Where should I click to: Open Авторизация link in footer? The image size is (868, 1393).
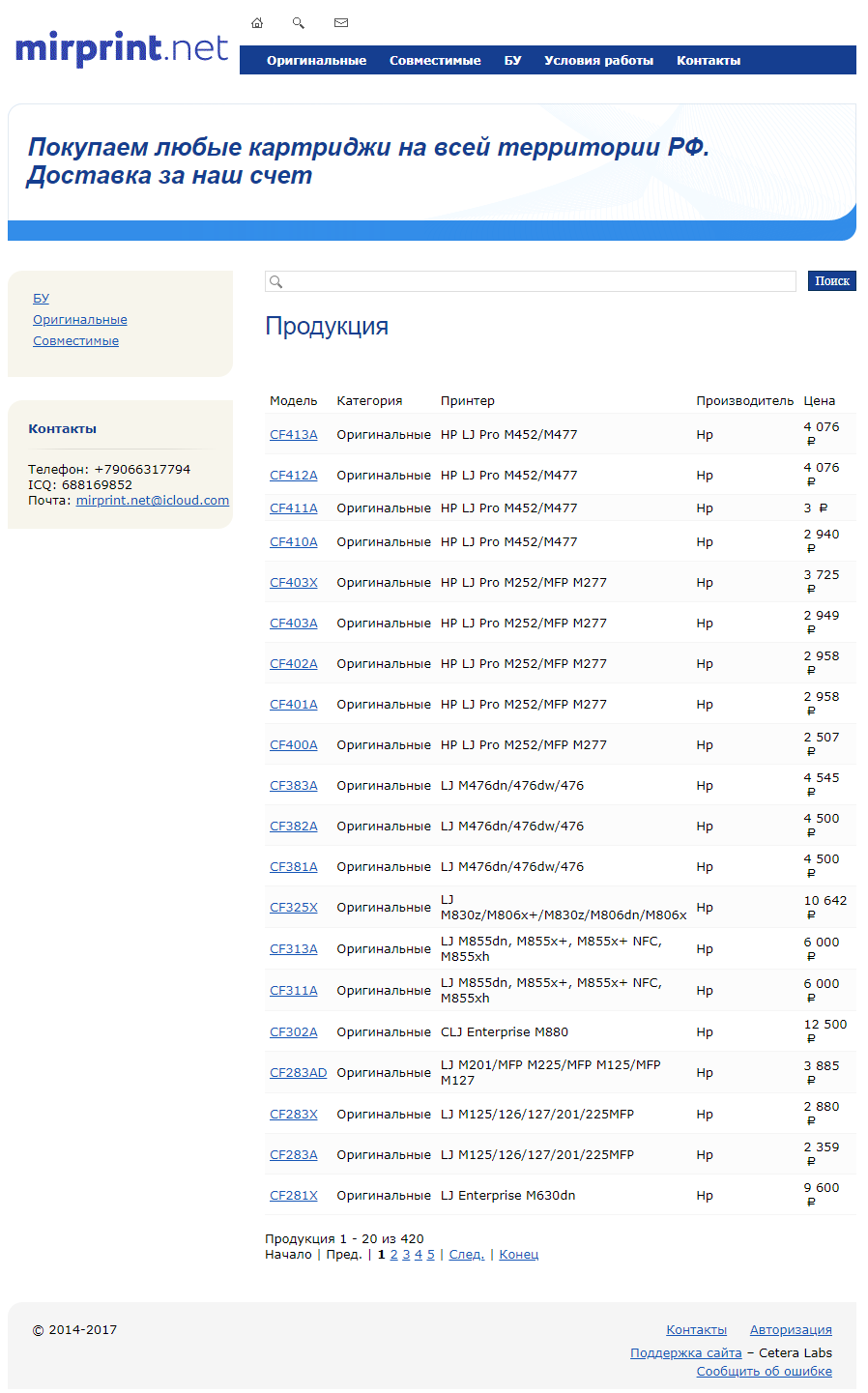[x=791, y=1330]
